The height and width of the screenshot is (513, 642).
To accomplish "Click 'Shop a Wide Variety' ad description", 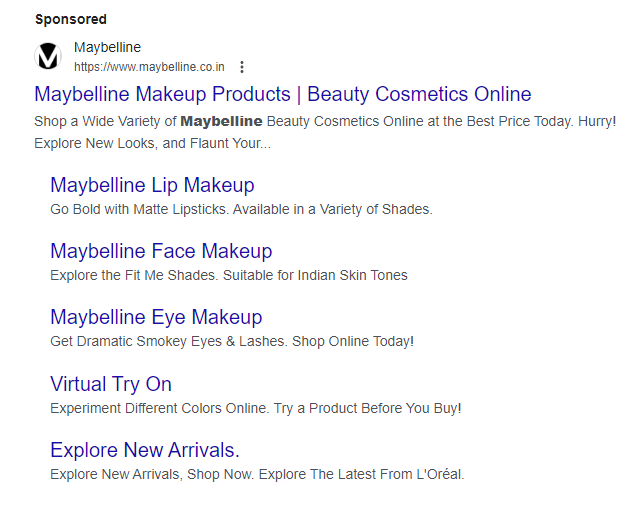I will pyautogui.click(x=325, y=132).
